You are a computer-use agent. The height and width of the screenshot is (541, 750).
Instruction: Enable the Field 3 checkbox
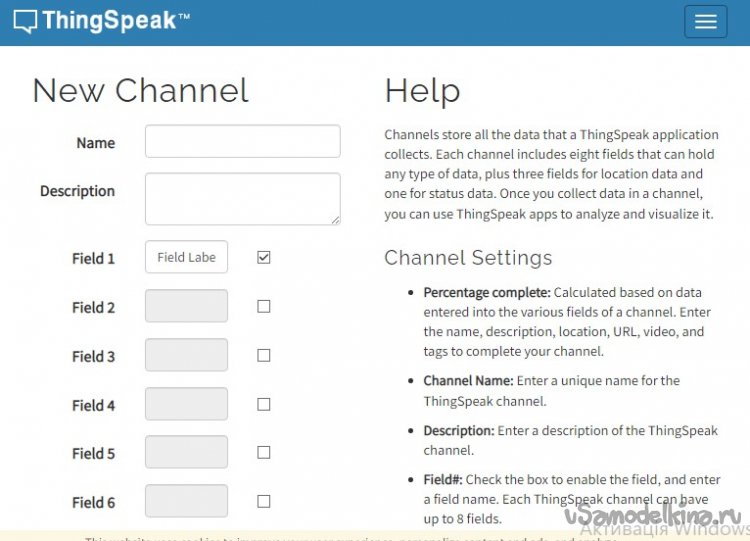coord(264,355)
